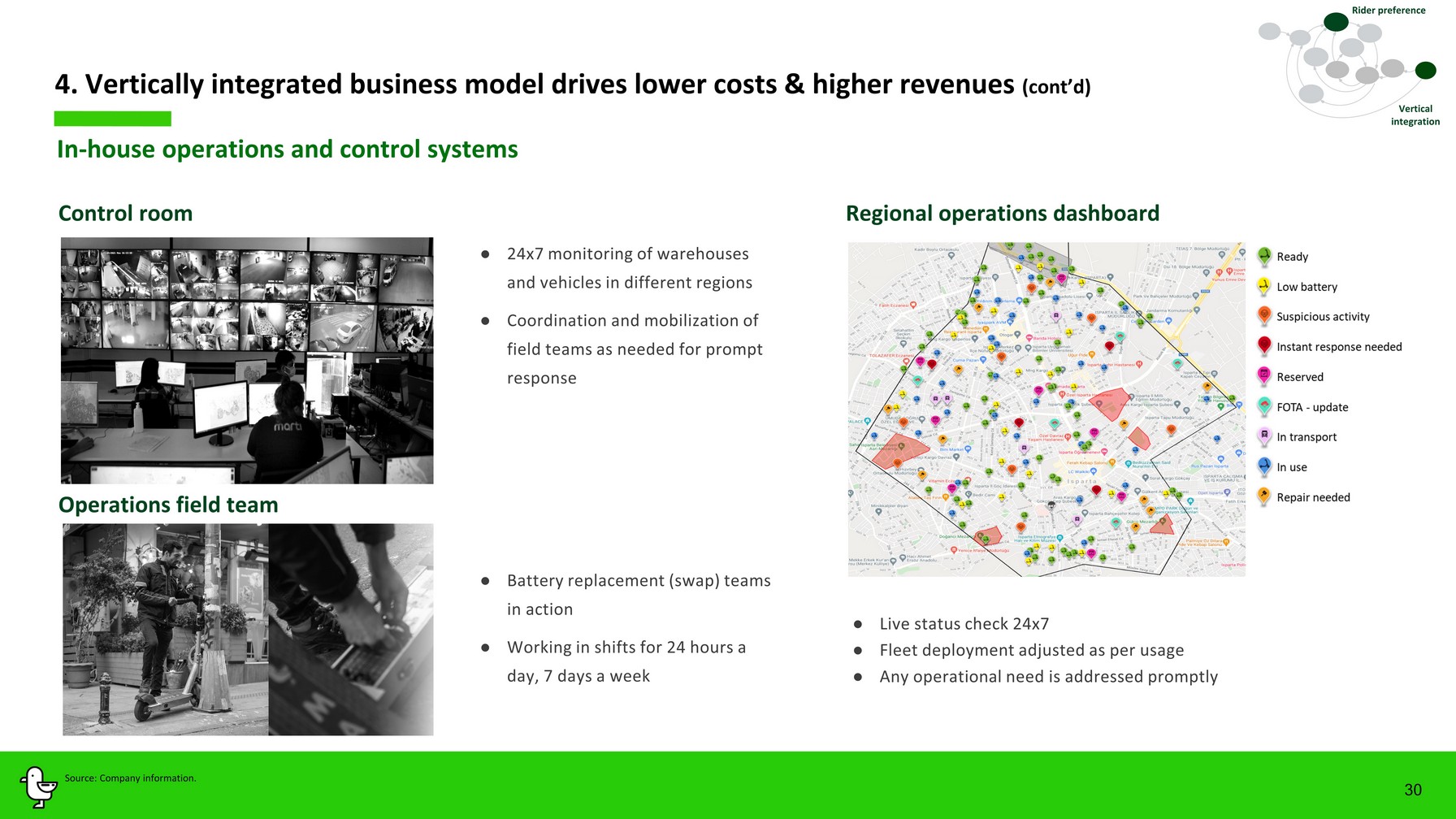The image size is (1456, 819).
Task: Select the dark green Rider preference node
Action: tap(1336, 22)
